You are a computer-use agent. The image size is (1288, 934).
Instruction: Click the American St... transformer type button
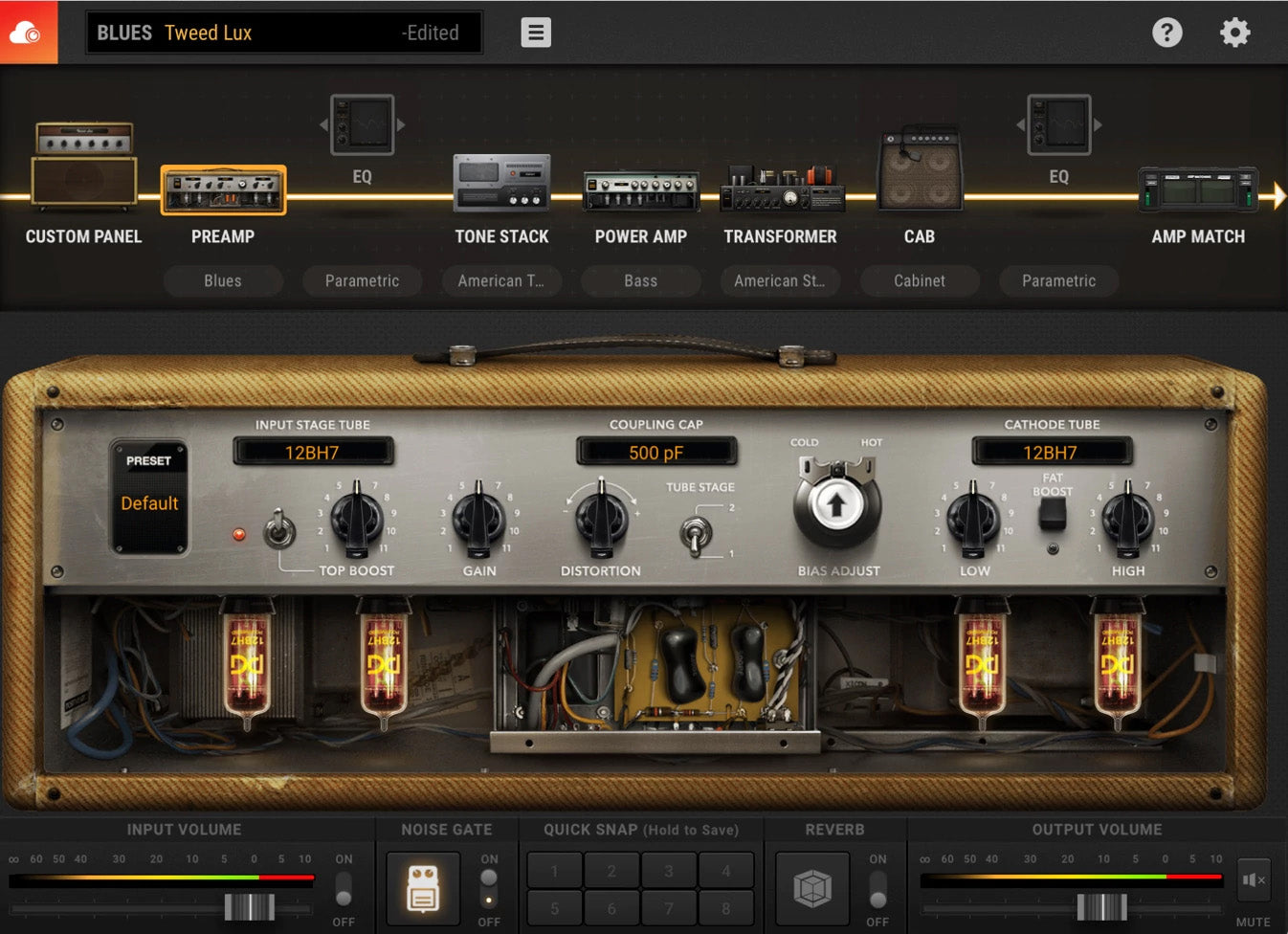click(x=779, y=281)
